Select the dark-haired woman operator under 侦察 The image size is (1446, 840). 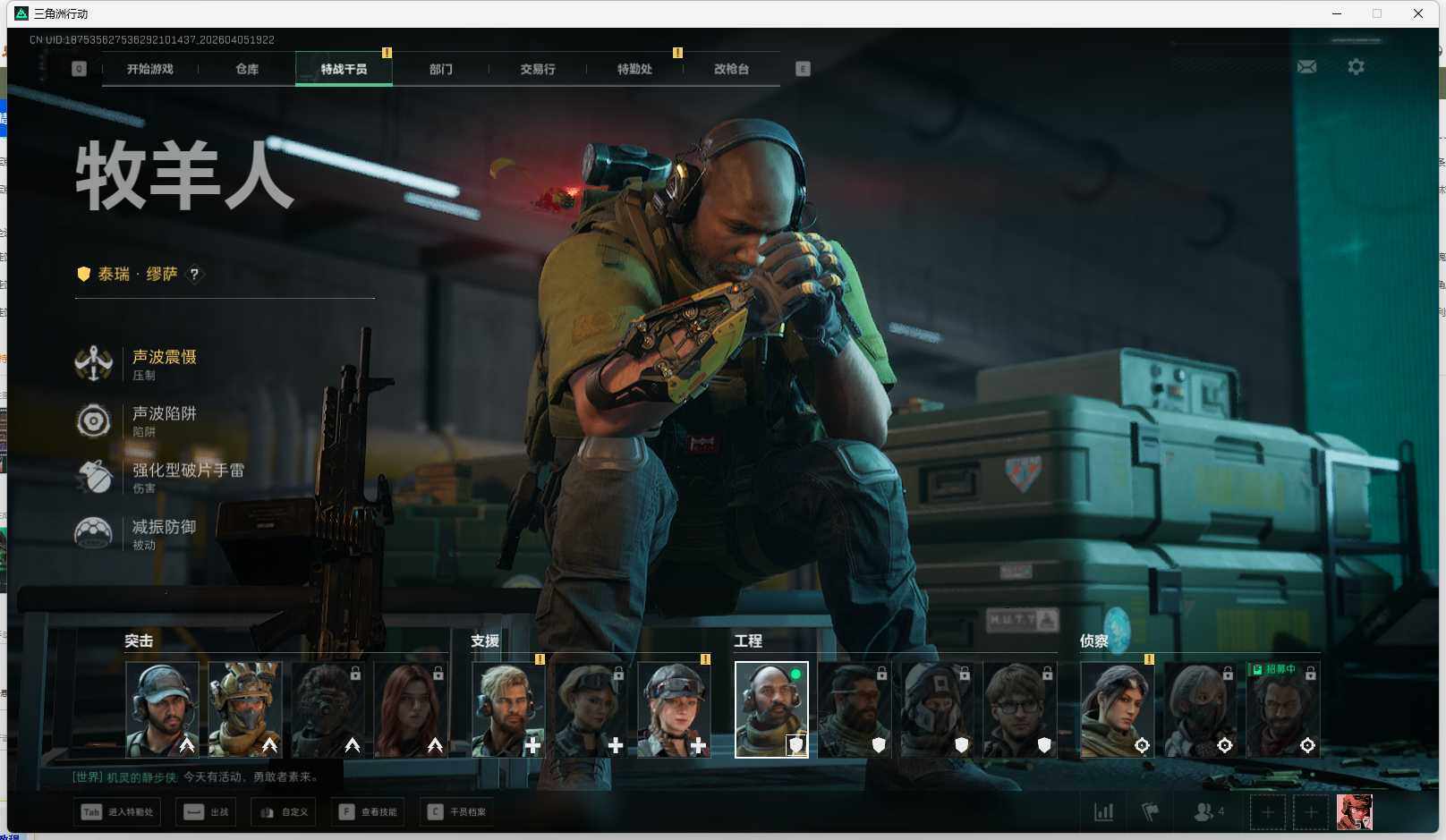pyautogui.click(x=1118, y=709)
